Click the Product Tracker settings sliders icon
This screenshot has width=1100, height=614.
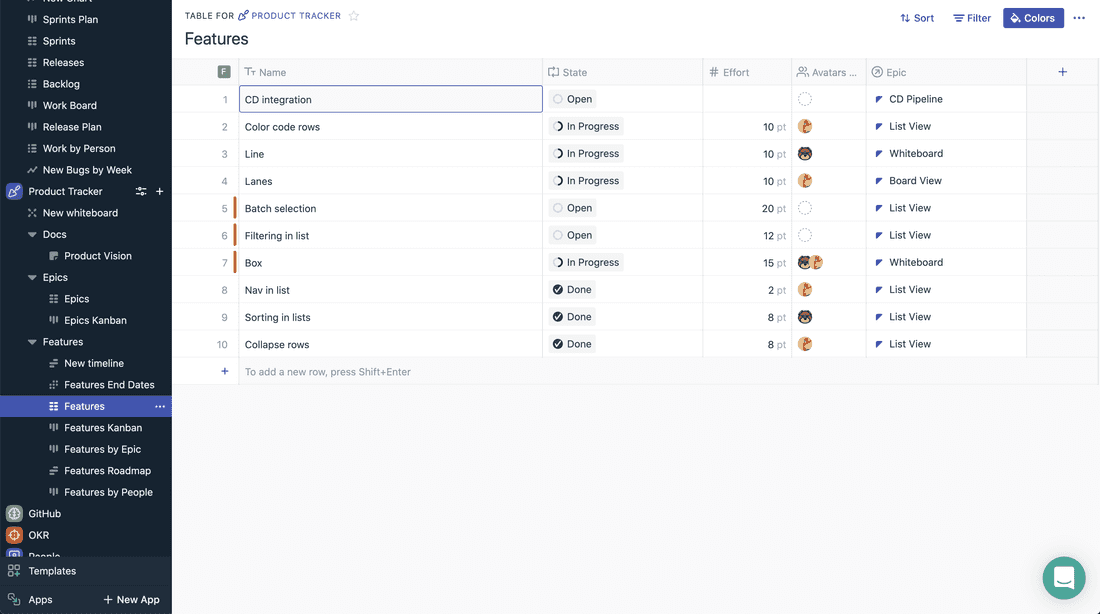point(141,192)
